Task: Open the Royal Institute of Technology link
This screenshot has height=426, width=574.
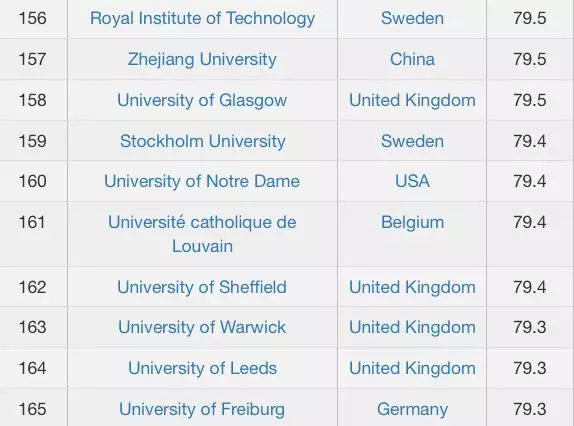Action: (x=202, y=19)
